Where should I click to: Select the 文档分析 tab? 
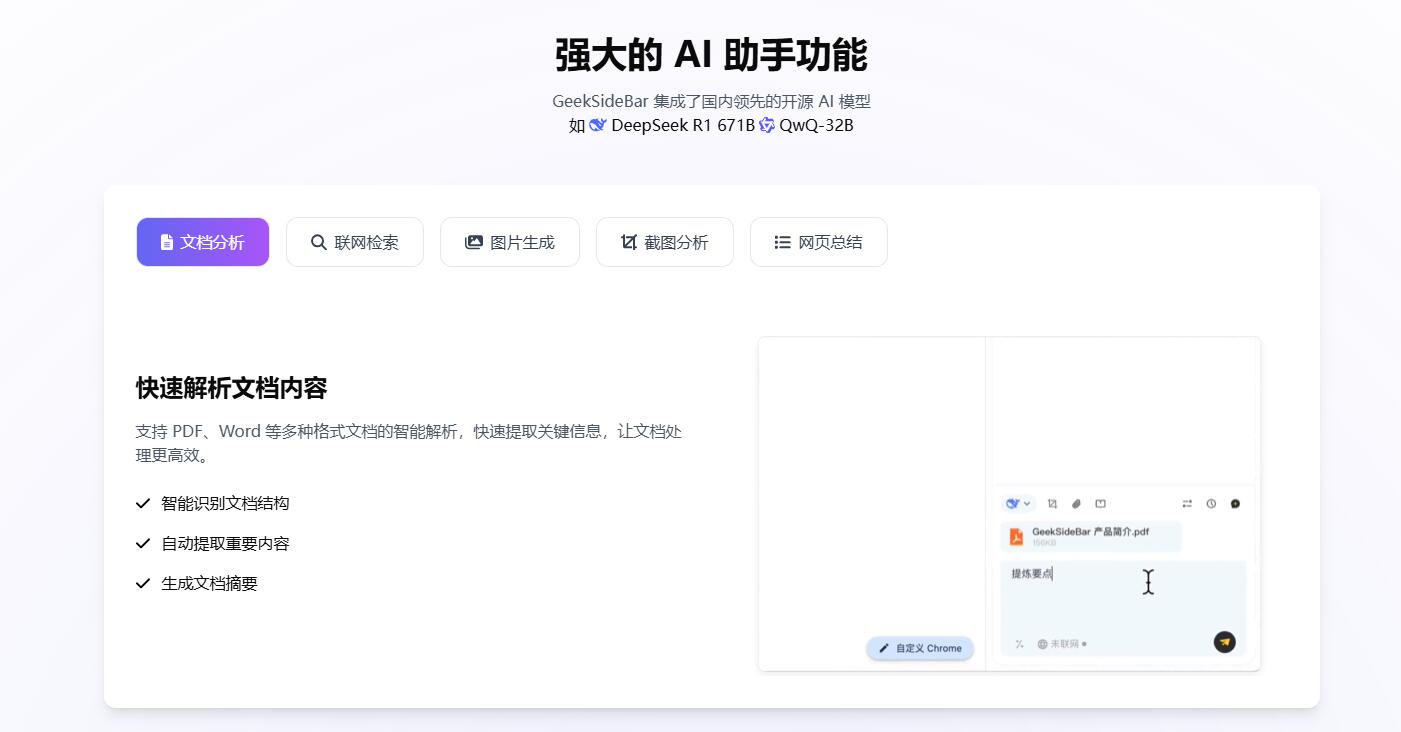pyautogui.click(x=203, y=242)
